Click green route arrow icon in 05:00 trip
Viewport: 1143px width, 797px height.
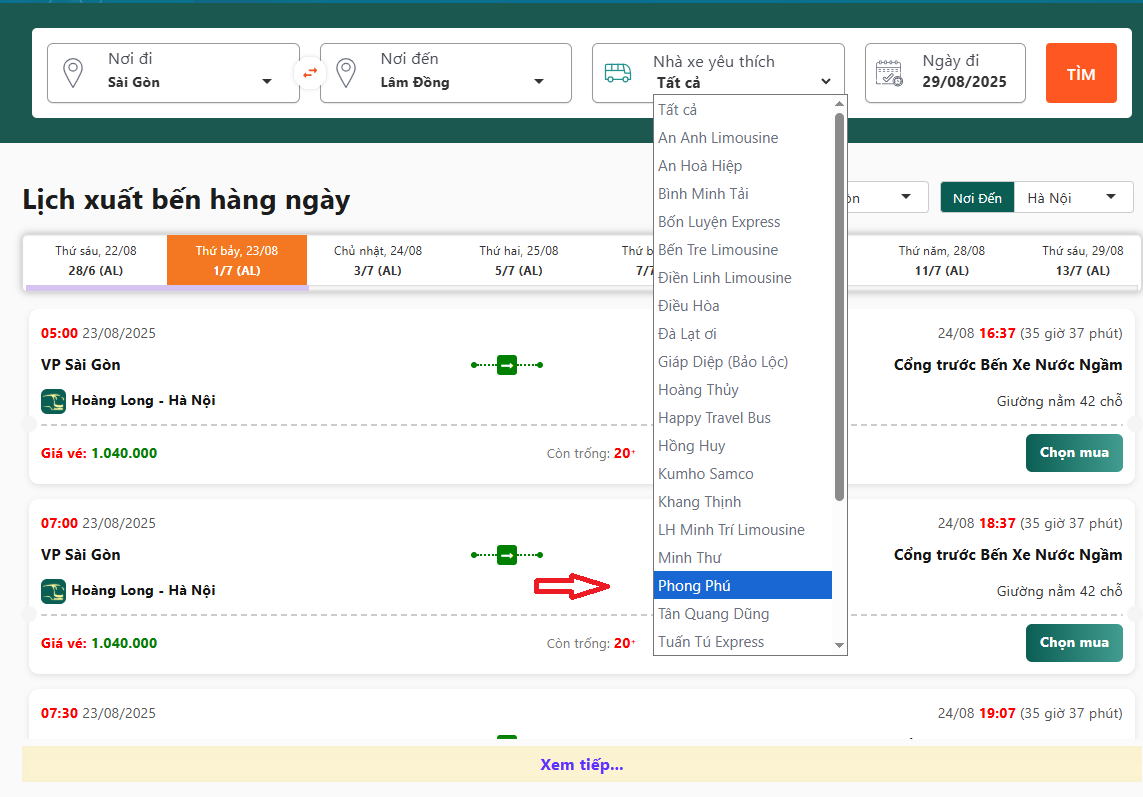[x=507, y=365]
